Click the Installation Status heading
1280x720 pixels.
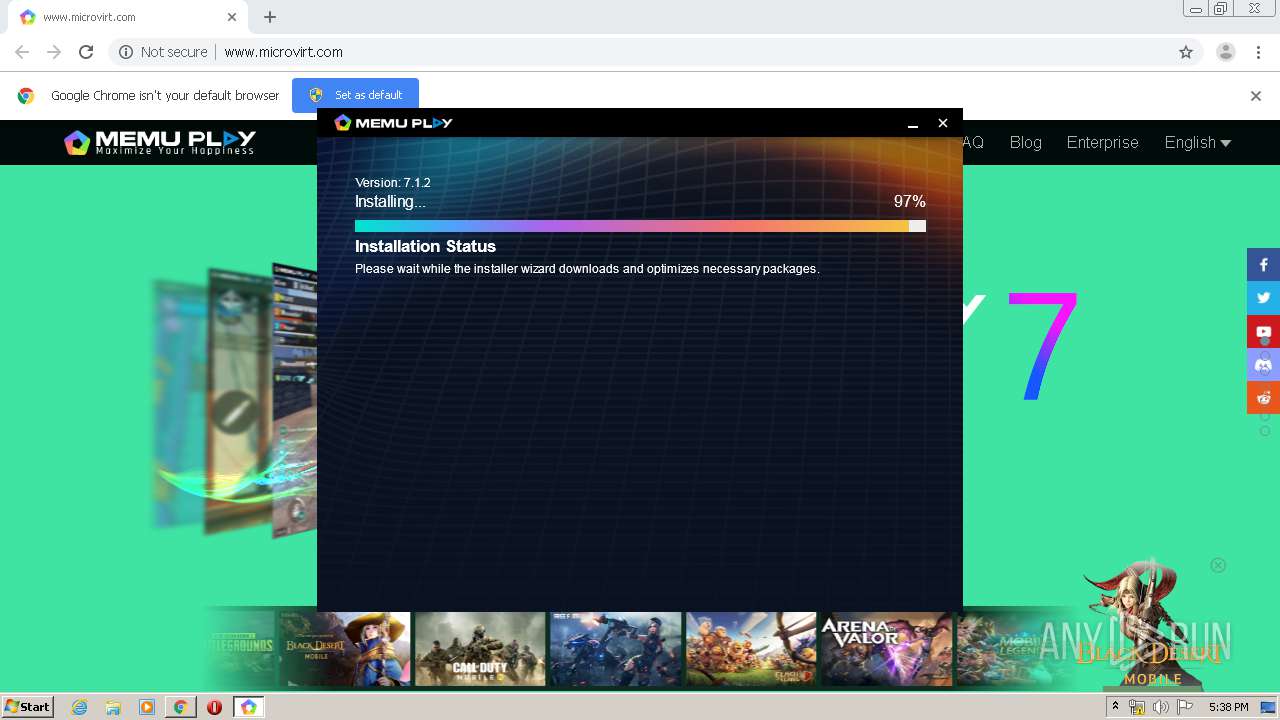[425, 246]
